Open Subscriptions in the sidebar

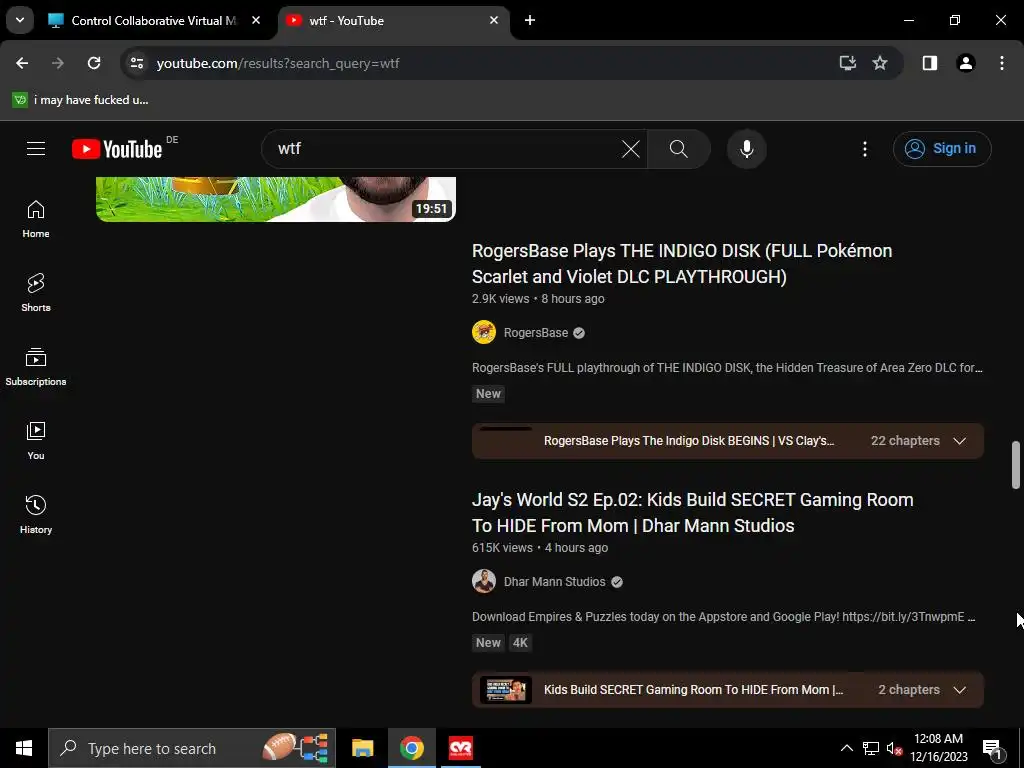36,366
